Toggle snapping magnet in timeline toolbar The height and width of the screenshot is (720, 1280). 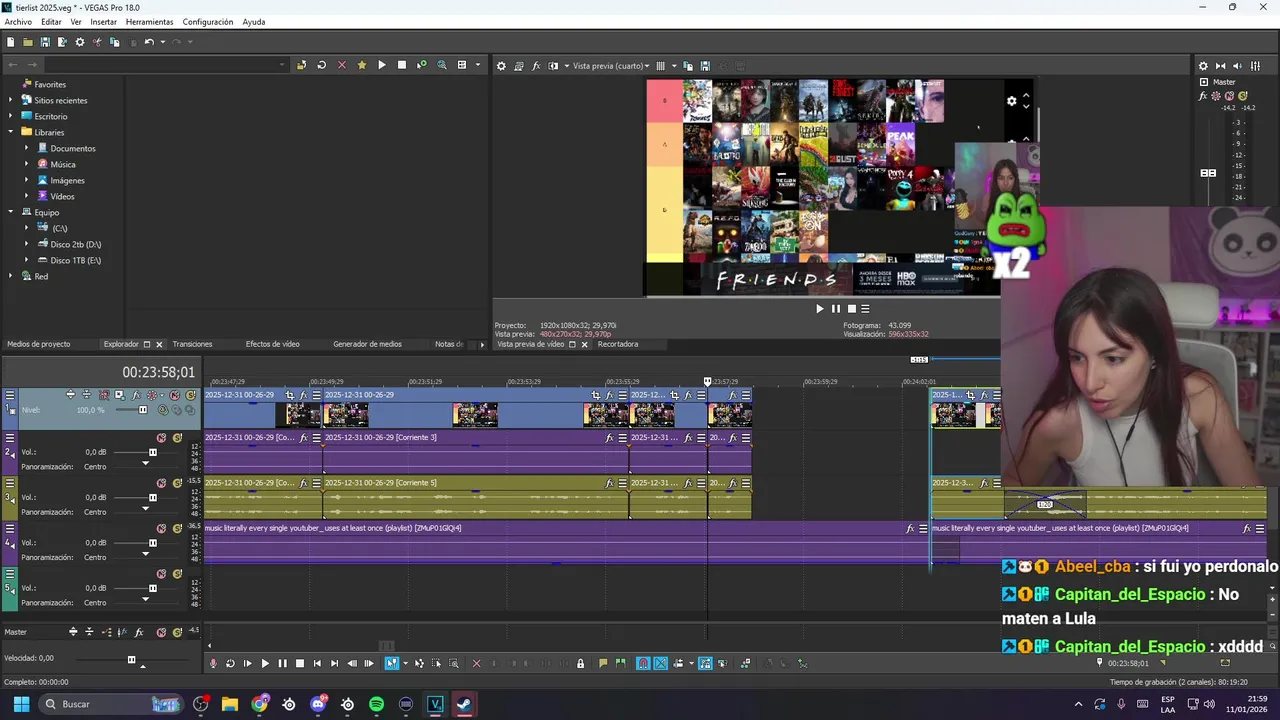[x=643, y=663]
